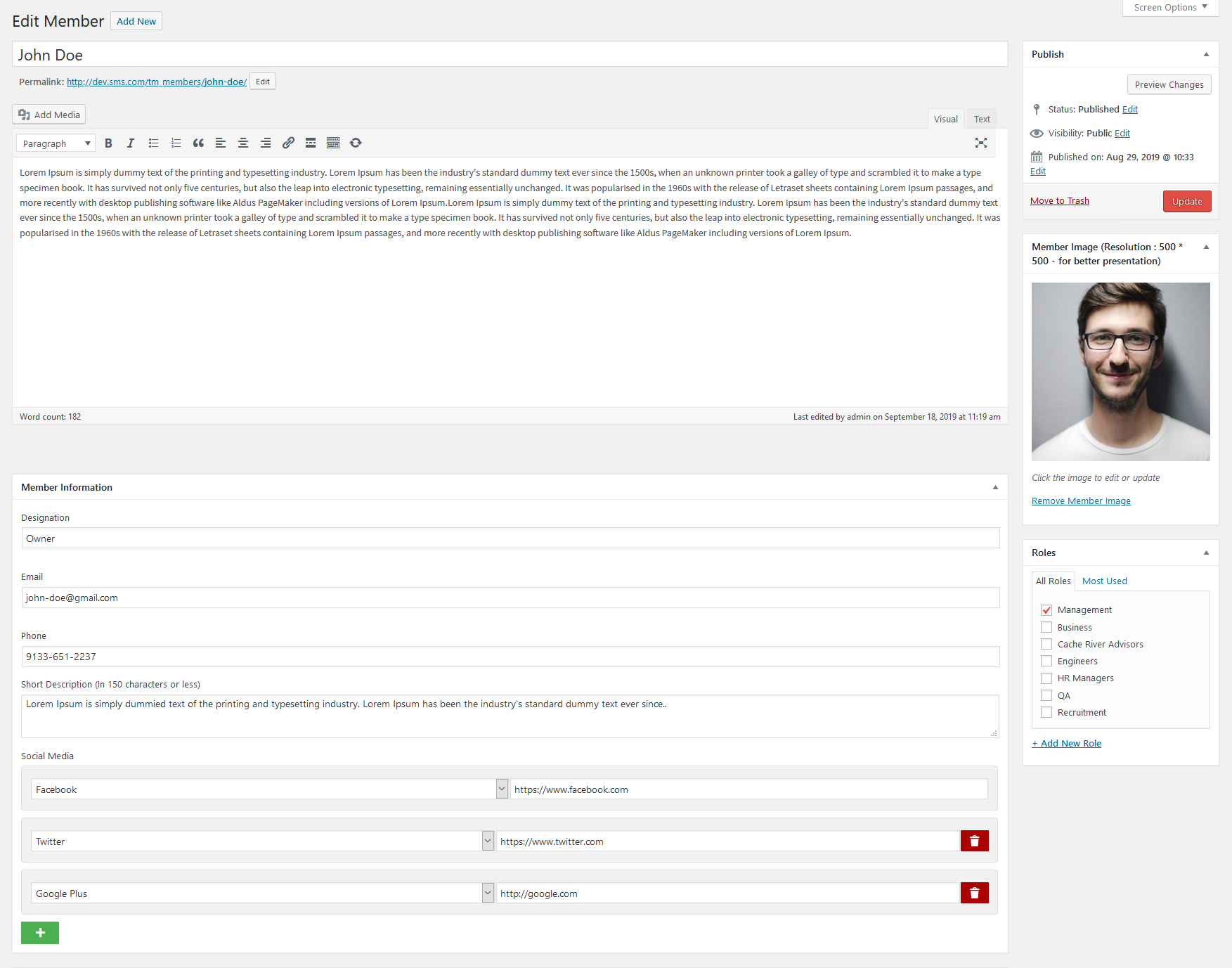Collapse the Member Information box
The image size is (1232, 968).
pos(995,487)
